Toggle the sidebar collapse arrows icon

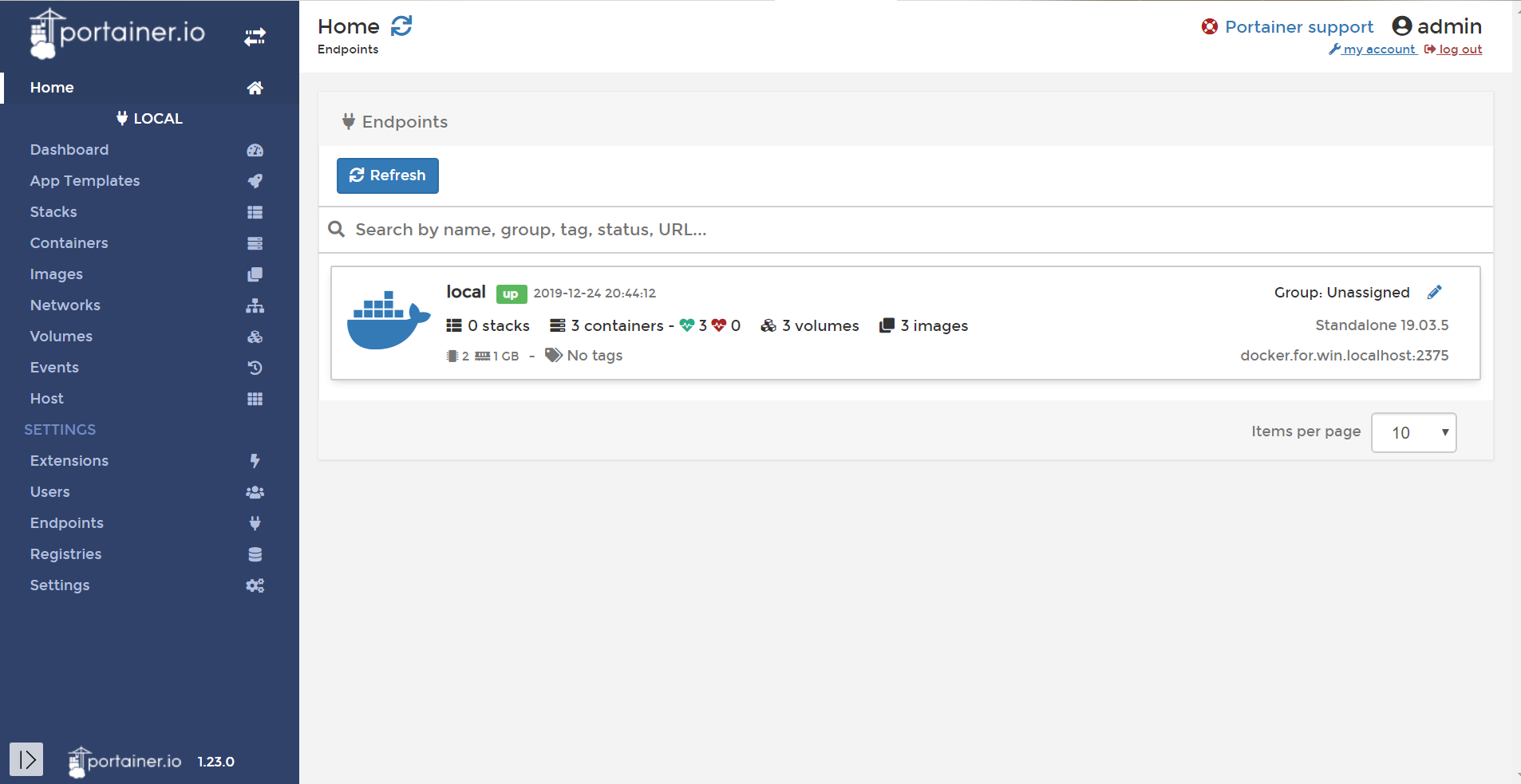pos(255,37)
